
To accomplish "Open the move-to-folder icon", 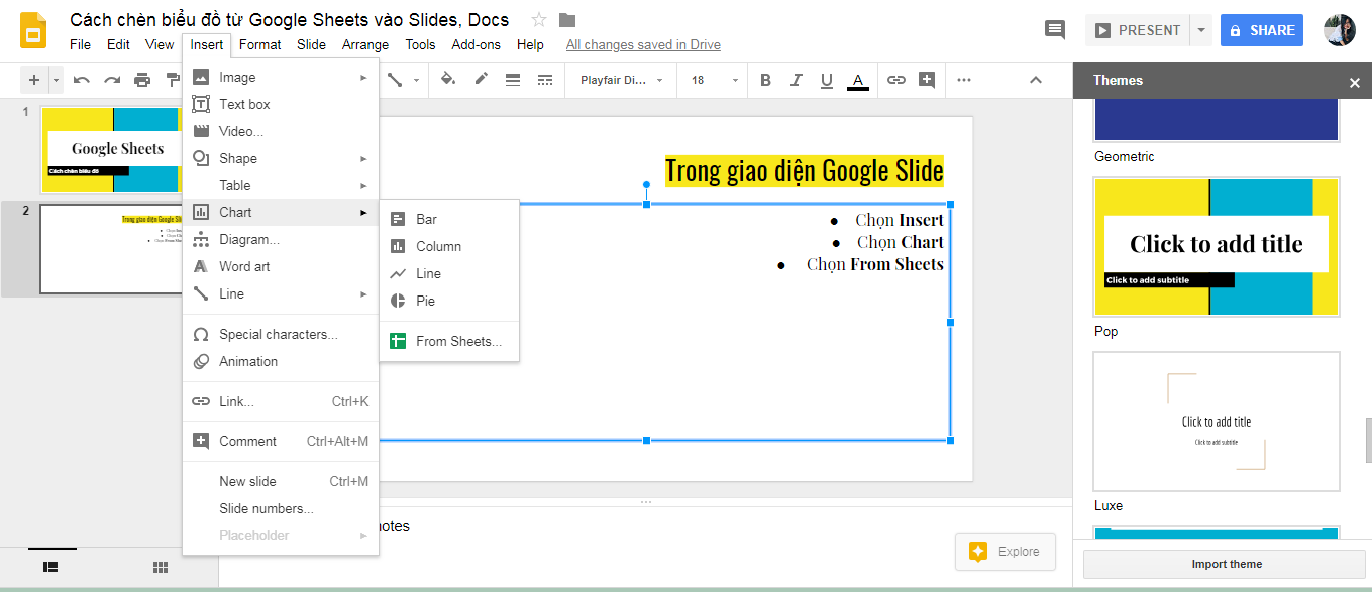I will [567, 20].
